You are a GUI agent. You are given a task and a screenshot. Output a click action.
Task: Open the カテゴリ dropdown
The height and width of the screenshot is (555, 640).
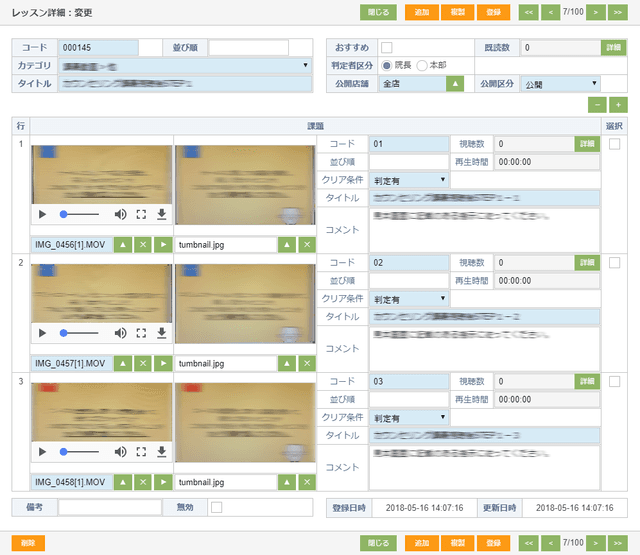[185, 66]
